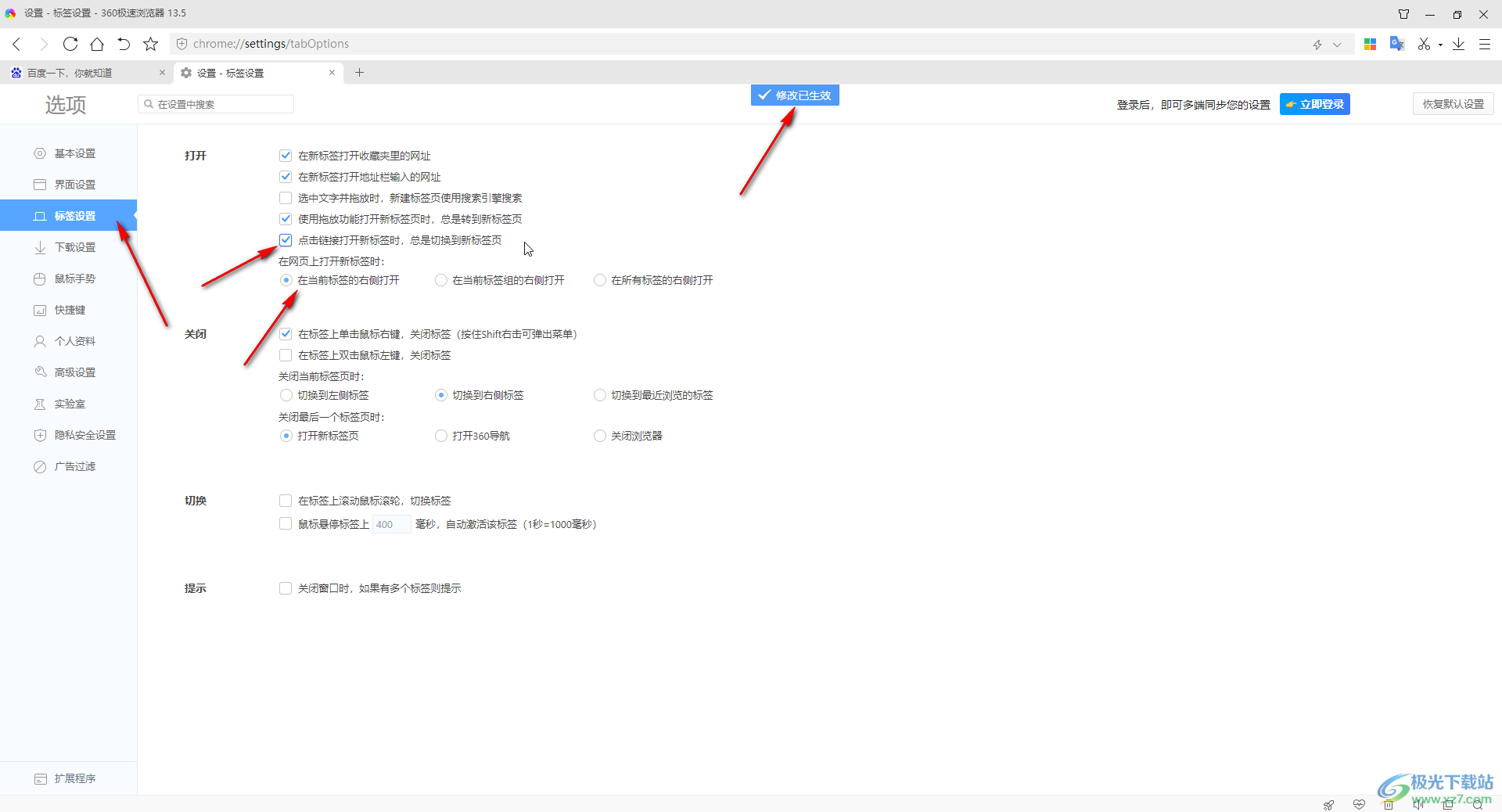Click the settings search field
Screen dimensions: 1502x812
(216, 104)
